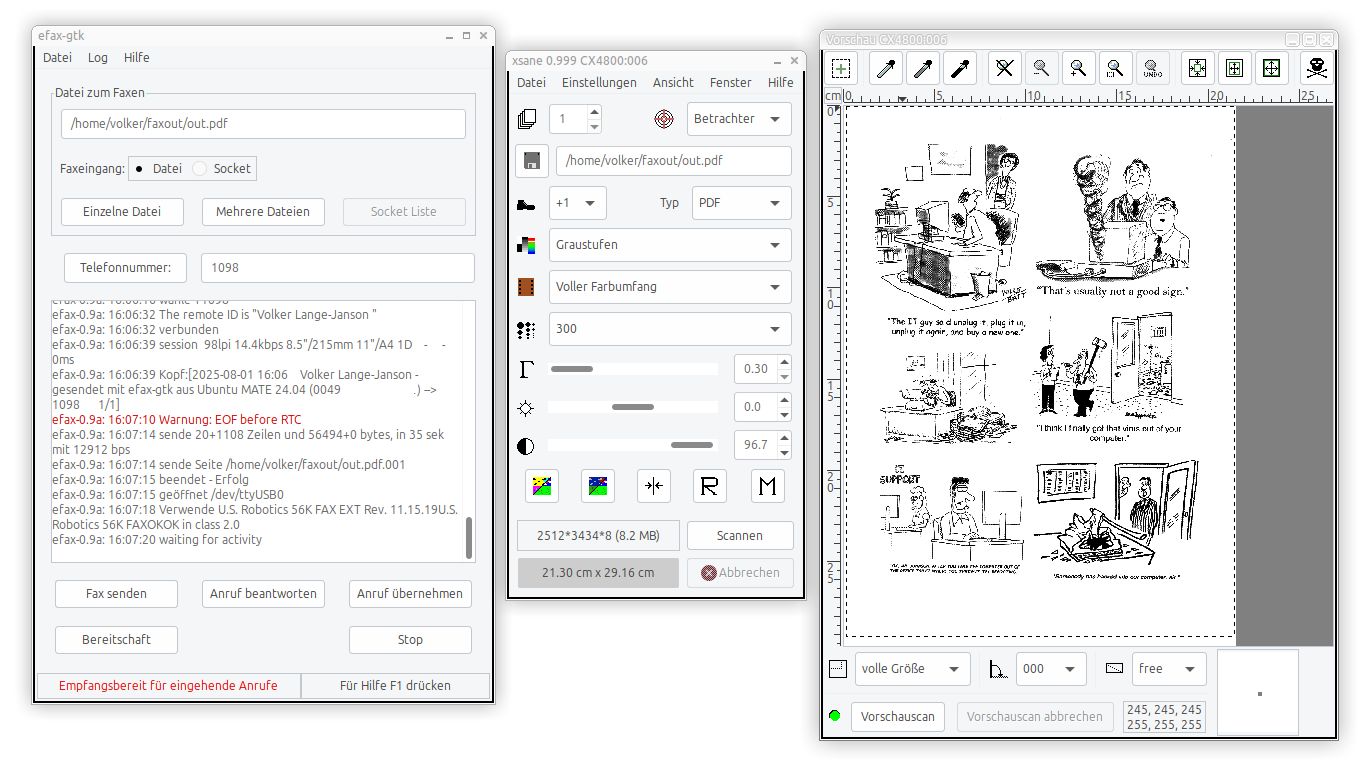Click the save/disk icon next to output path in xsane
The height and width of the screenshot is (775, 1368).
531,160
